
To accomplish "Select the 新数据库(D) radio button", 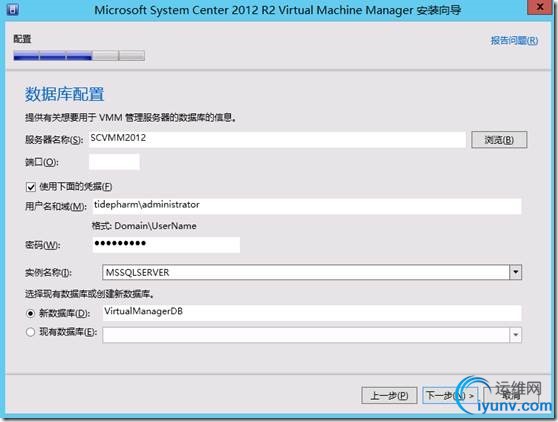I will pos(31,313).
